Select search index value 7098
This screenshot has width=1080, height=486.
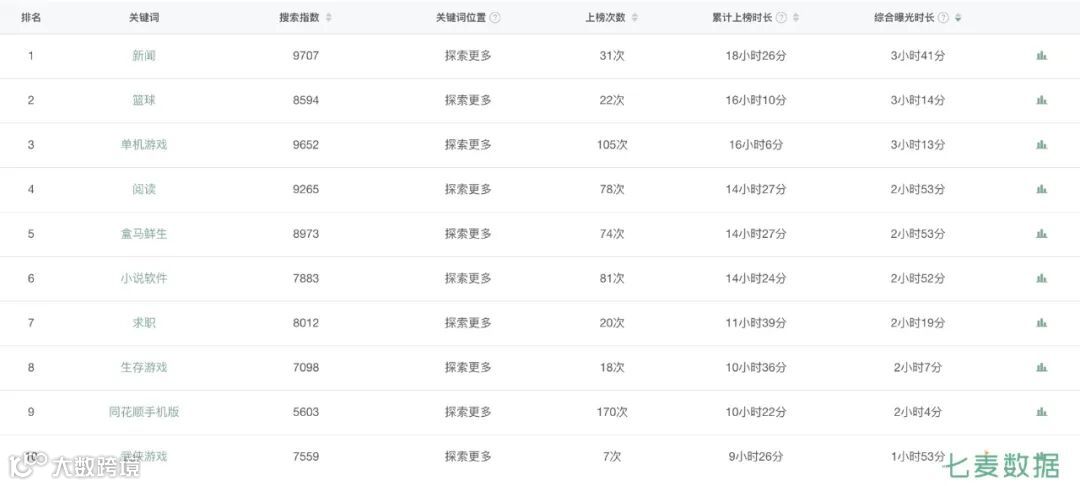point(306,368)
